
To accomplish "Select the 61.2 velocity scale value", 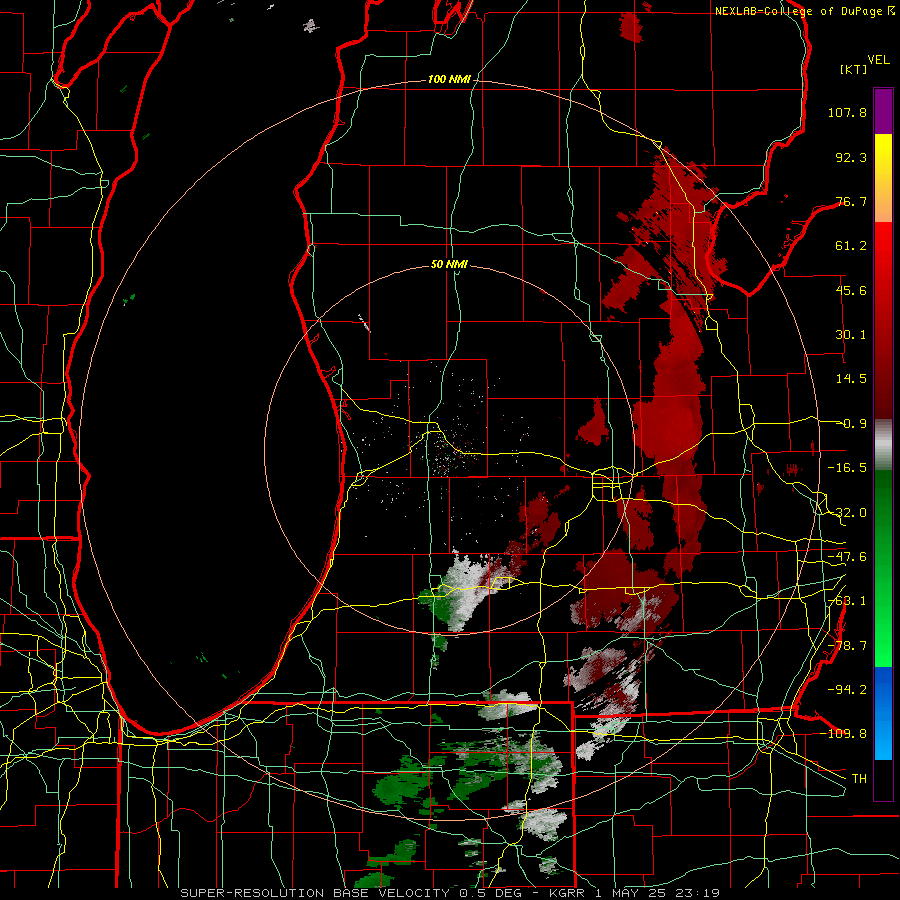I will [851, 246].
